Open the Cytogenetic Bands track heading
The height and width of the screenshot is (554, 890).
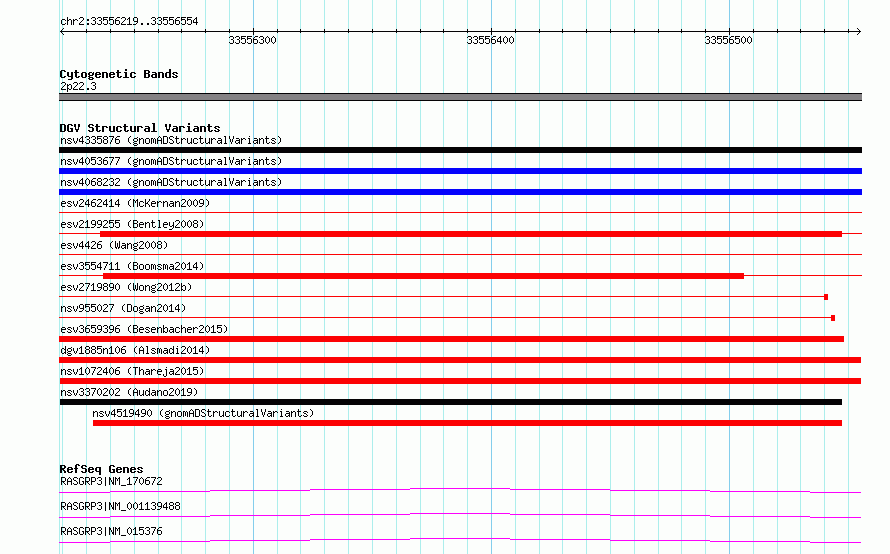pos(119,74)
